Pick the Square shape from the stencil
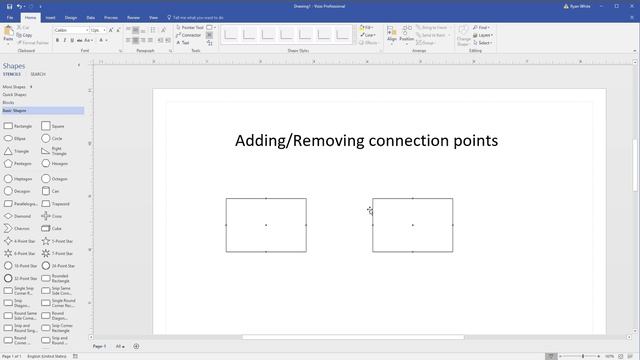Viewport: 640px width, 360px height. (x=53, y=126)
